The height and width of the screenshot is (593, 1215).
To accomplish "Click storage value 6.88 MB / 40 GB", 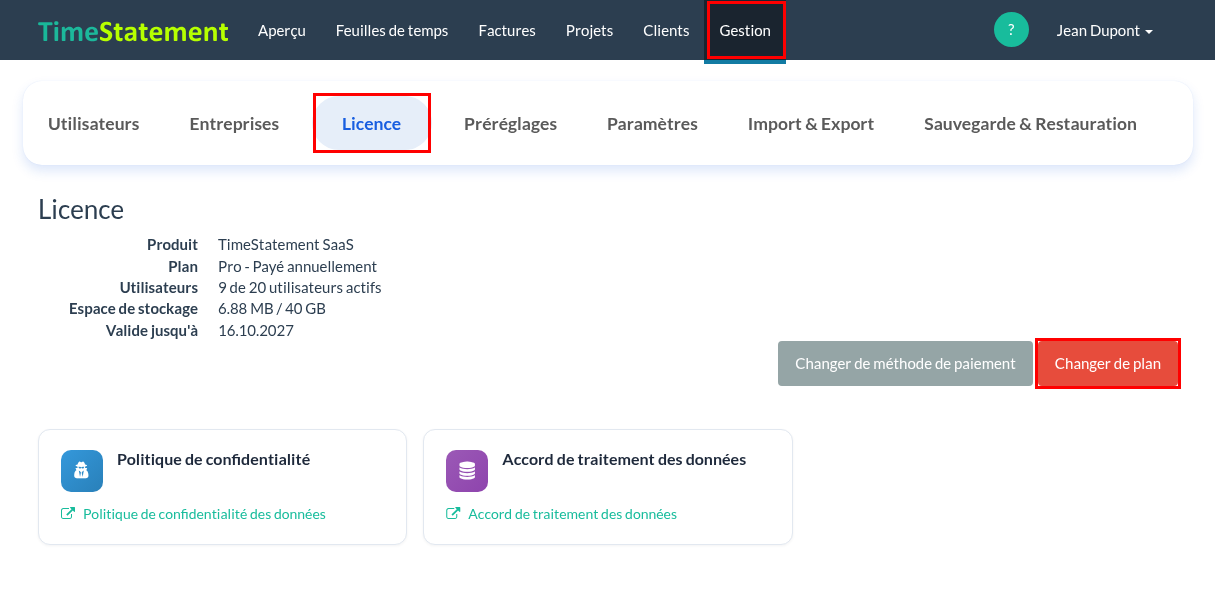I will click(272, 309).
